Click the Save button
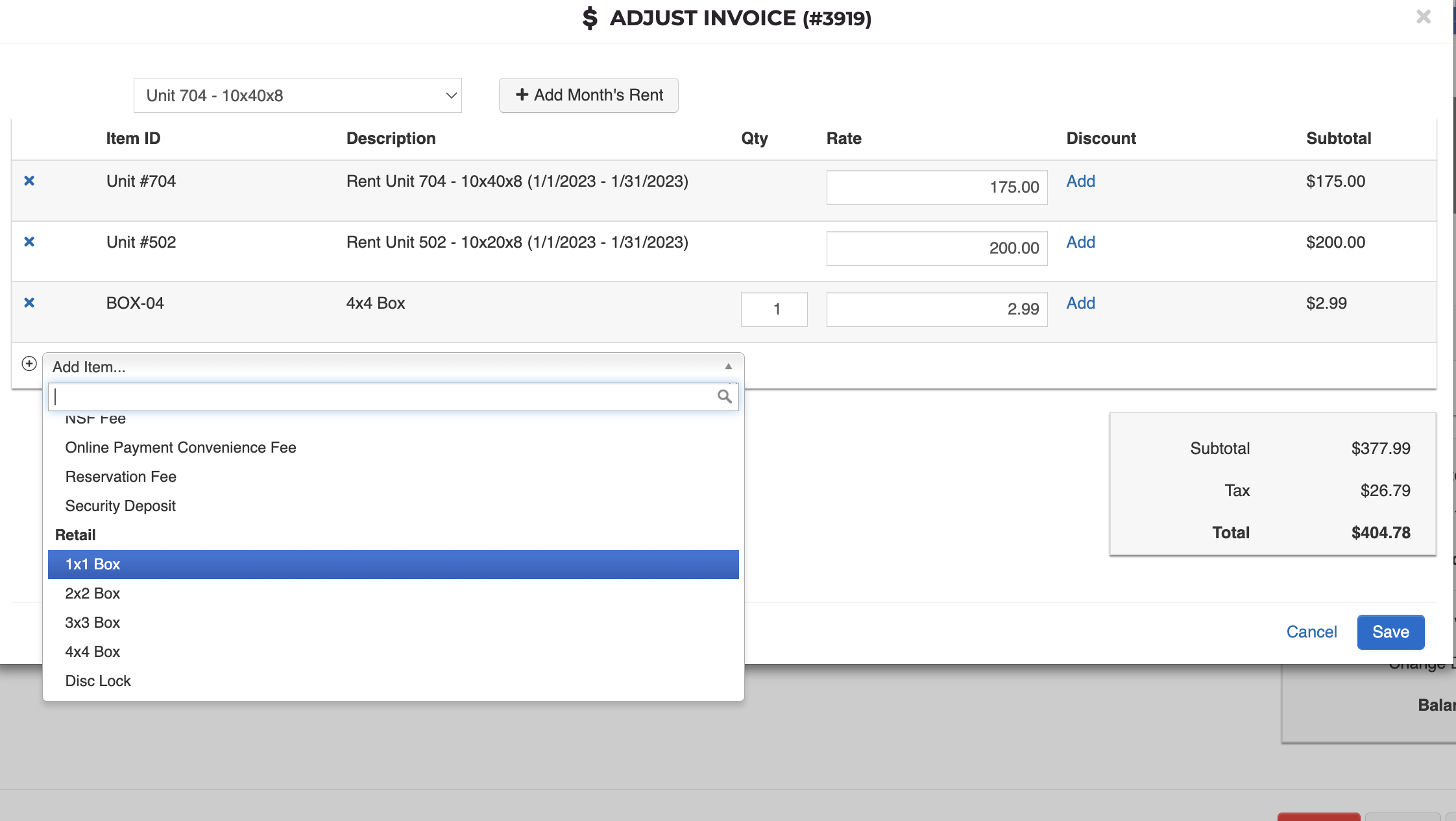 [x=1390, y=632]
